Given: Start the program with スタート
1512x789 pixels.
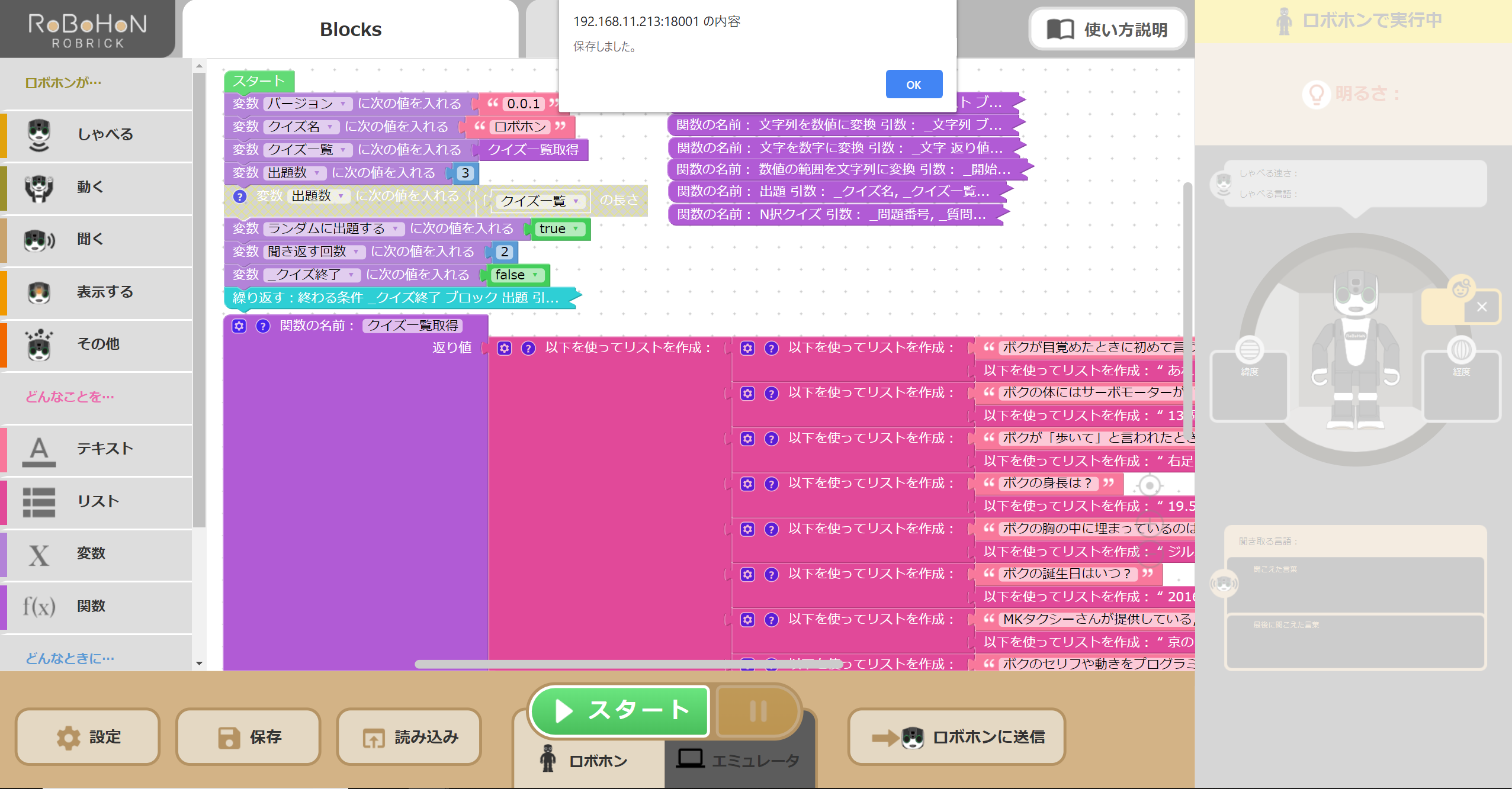Looking at the screenshot, I should (x=619, y=711).
